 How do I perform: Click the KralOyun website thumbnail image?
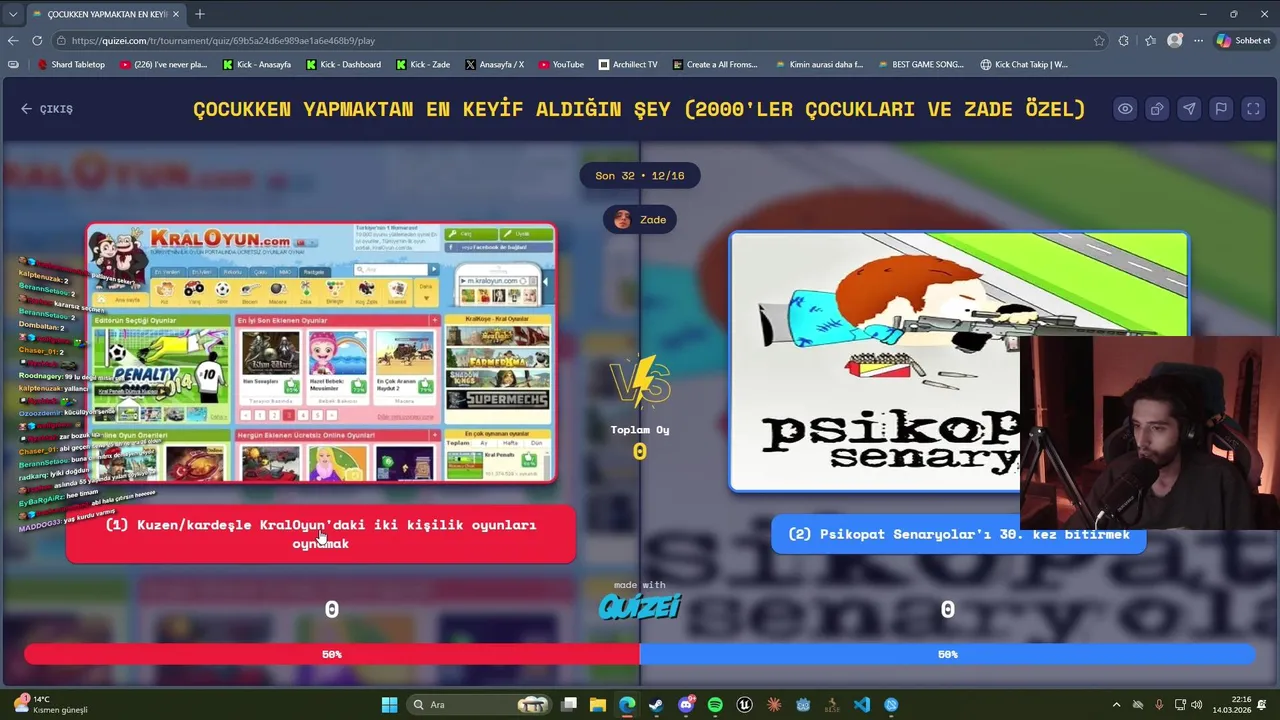point(321,353)
